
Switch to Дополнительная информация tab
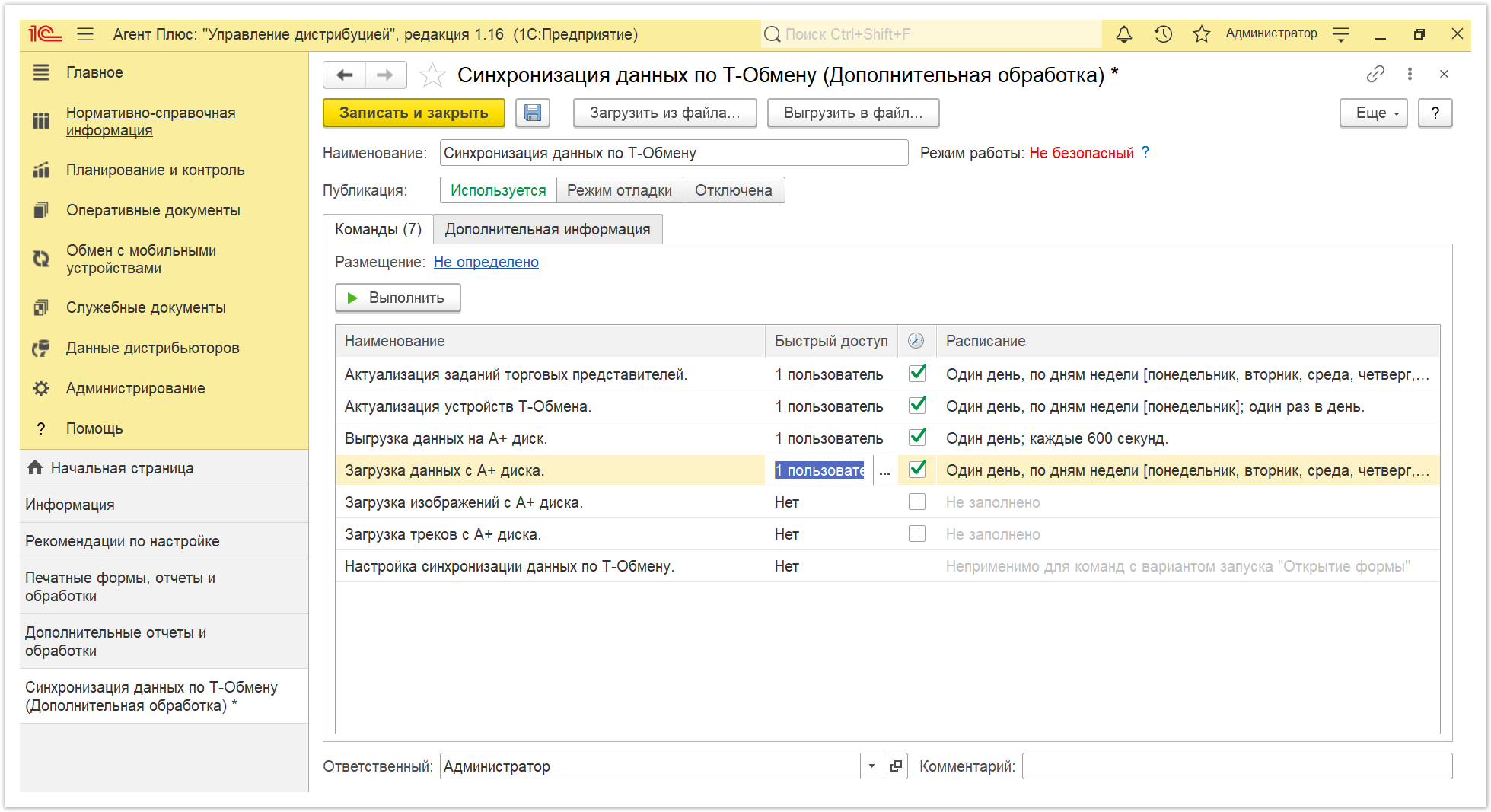(547, 229)
